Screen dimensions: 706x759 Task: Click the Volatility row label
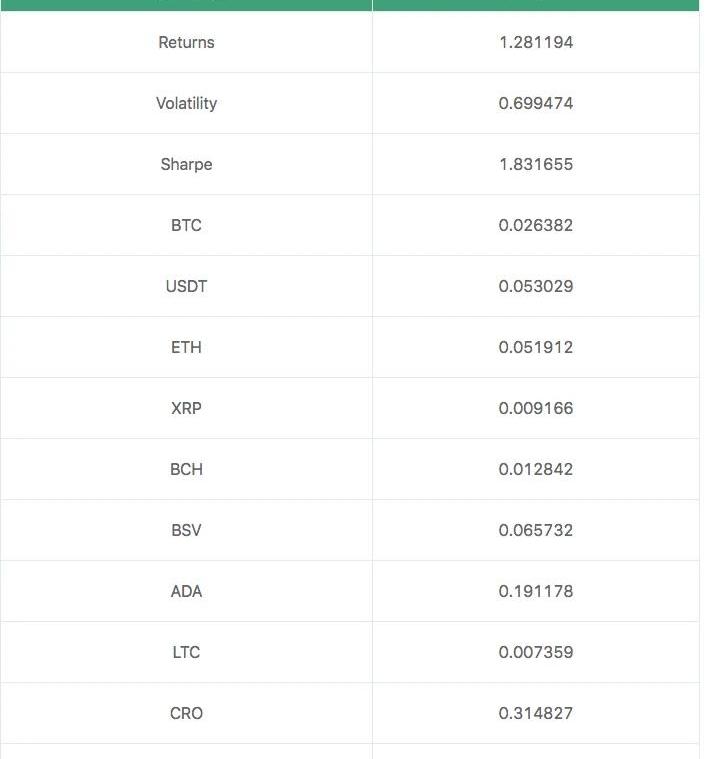(x=186, y=103)
